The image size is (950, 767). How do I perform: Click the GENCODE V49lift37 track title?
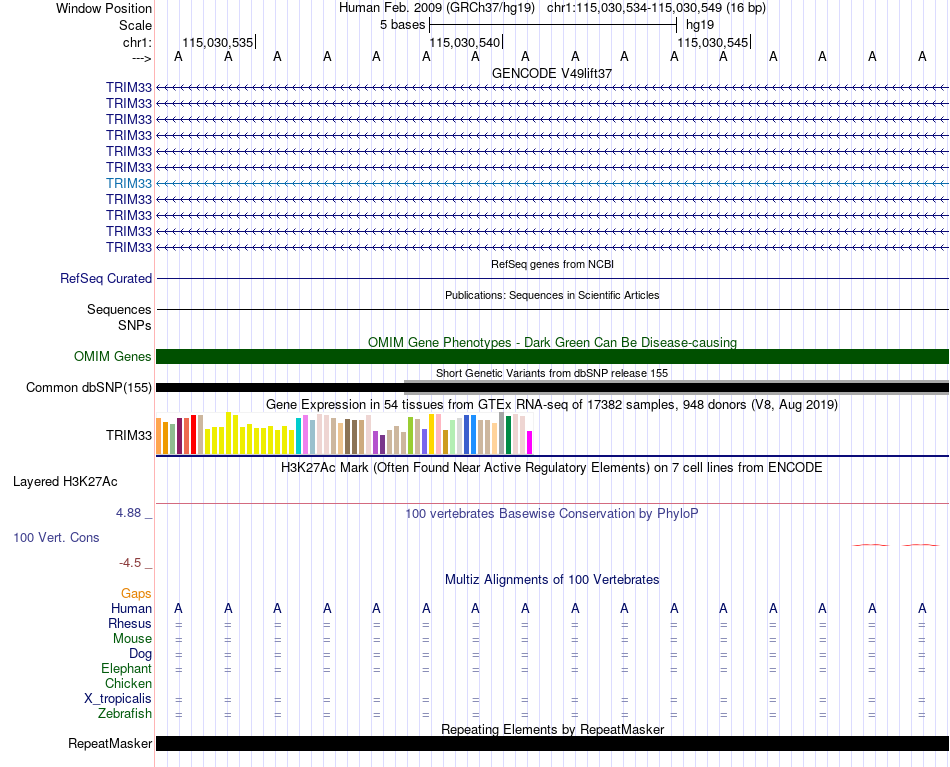coord(552,73)
